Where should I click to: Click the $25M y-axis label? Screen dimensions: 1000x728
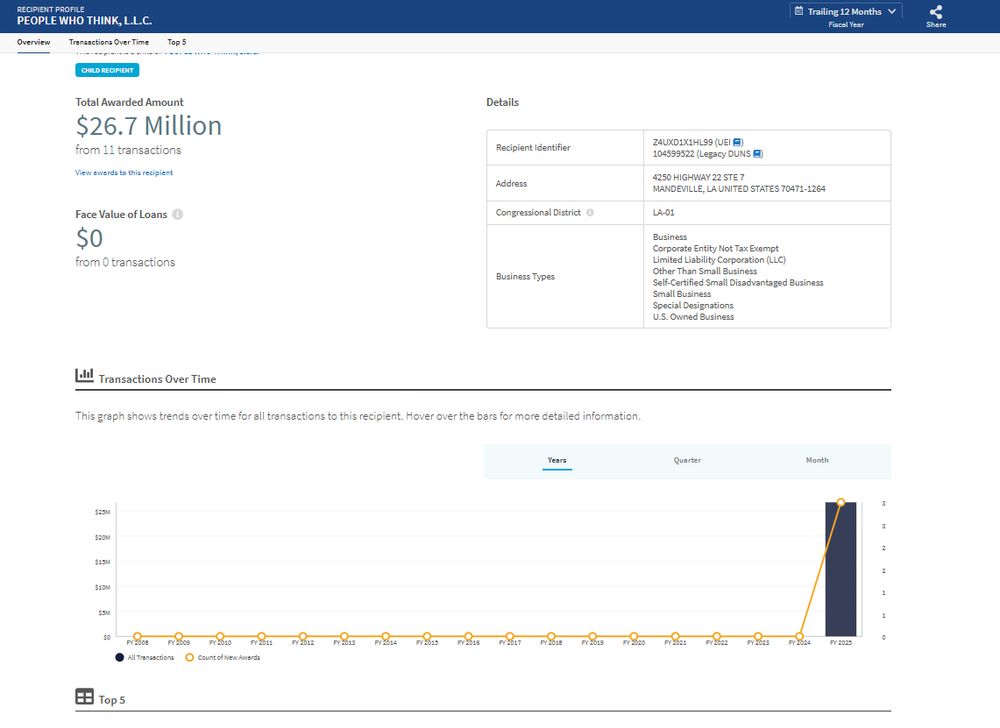(x=103, y=512)
